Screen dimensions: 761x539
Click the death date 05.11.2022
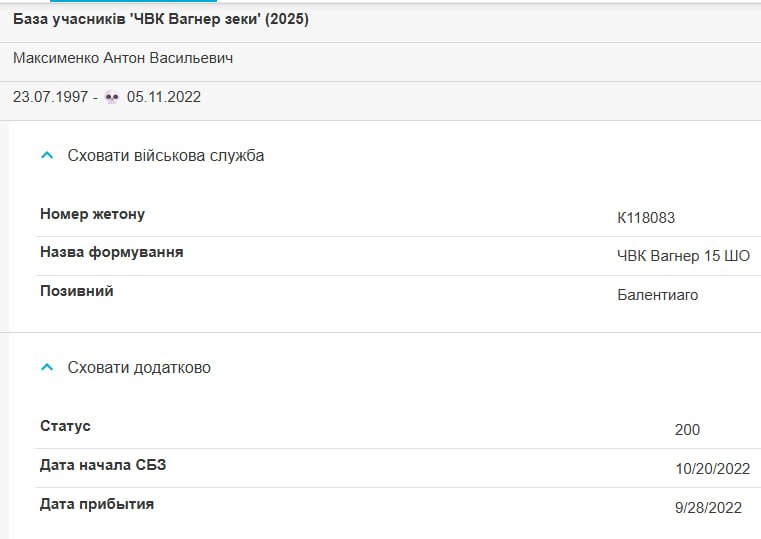[164, 97]
